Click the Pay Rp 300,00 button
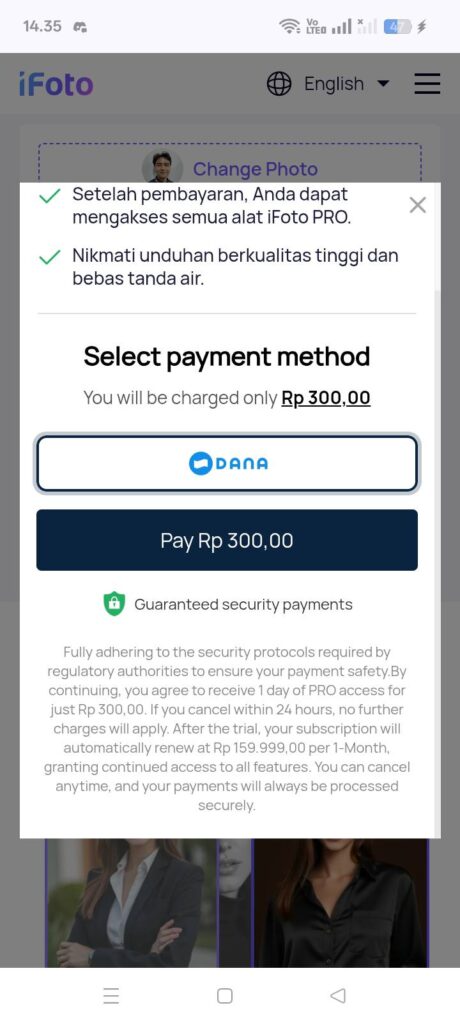Viewport: 460px width, 1024px height. pos(227,540)
